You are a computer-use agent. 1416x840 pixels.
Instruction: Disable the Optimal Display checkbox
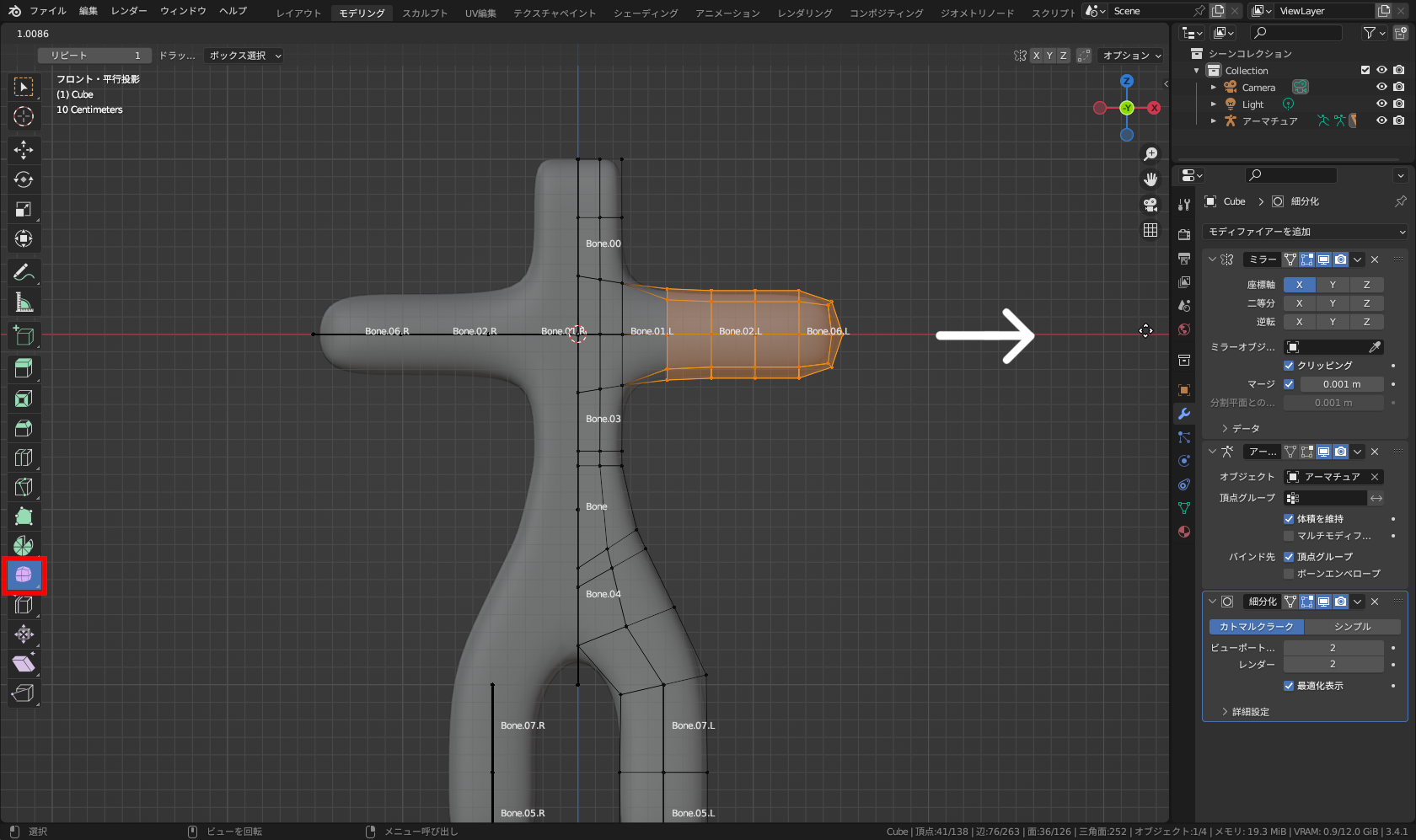(1289, 686)
